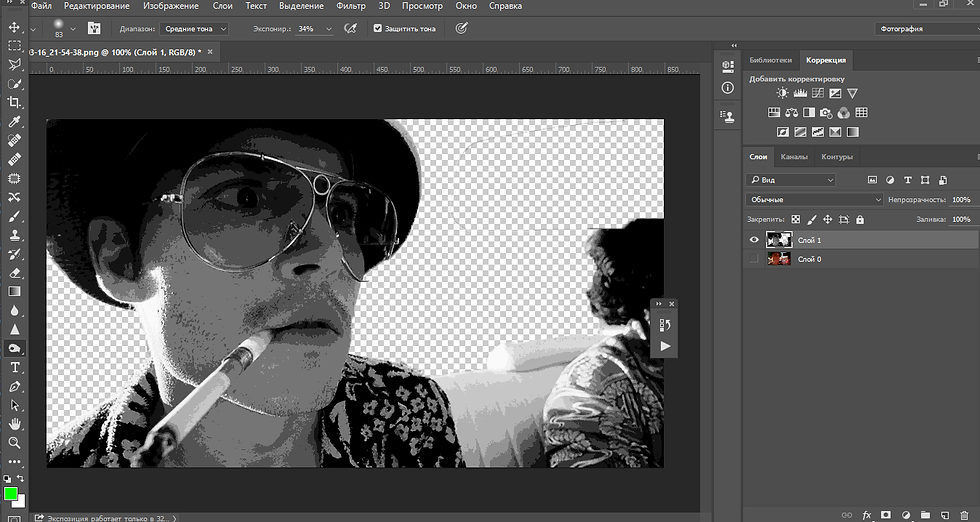The image size is (980, 522).
Task: Select the Gradient tool
Action: click(14, 291)
